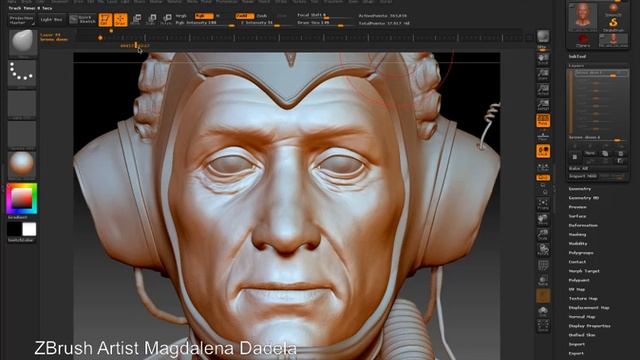Select the Move transform icon
Screen dimensions: 640x360
(x=136, y=20)
